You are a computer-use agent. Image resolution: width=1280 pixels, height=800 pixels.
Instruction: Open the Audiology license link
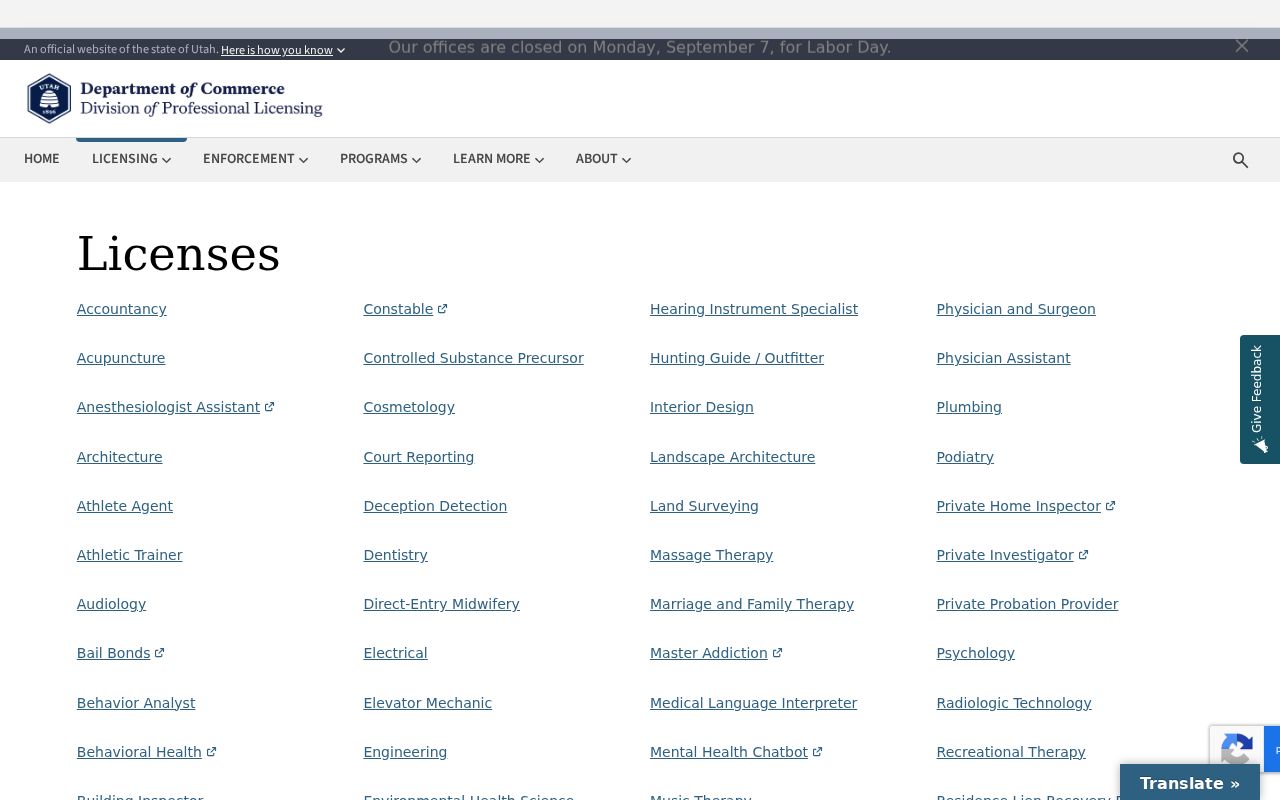point(111,604)
